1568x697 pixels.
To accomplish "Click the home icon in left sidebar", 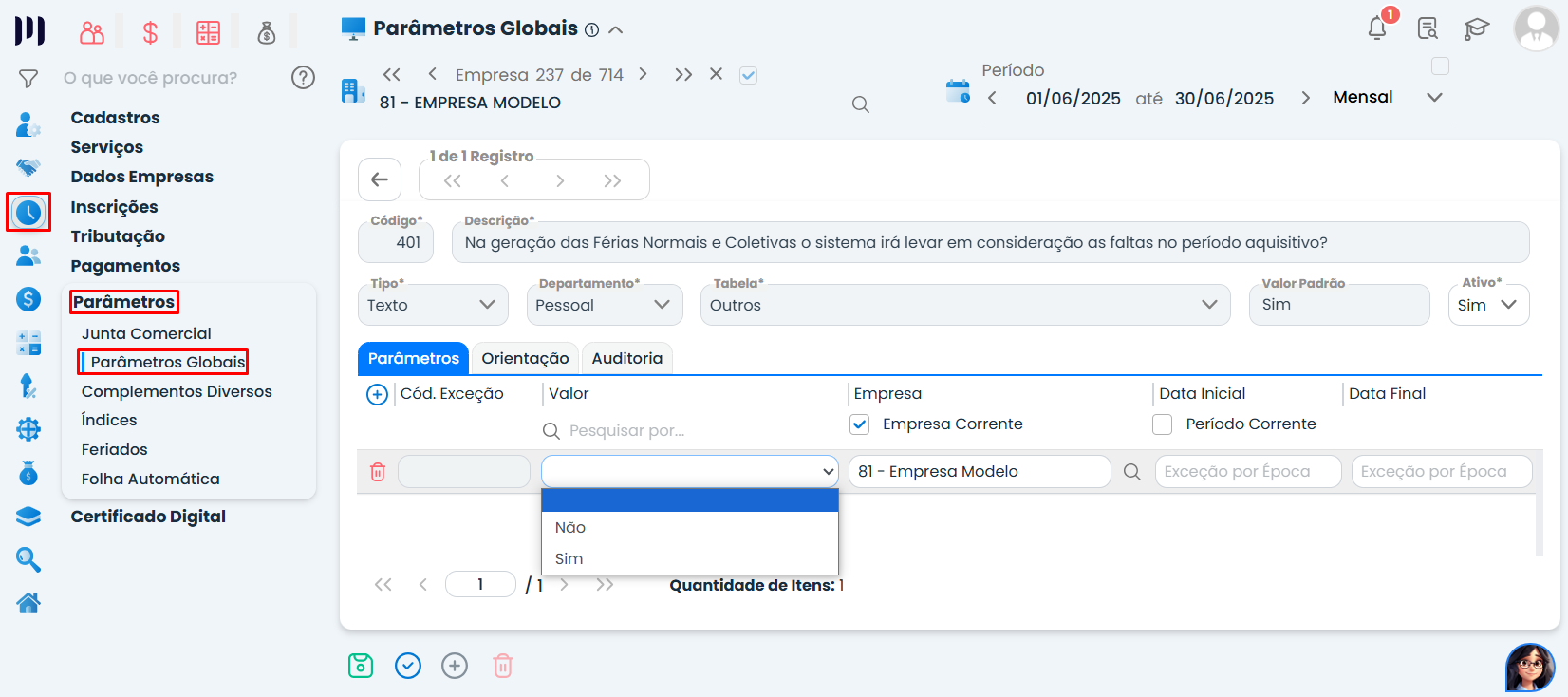I will (28, 603).
